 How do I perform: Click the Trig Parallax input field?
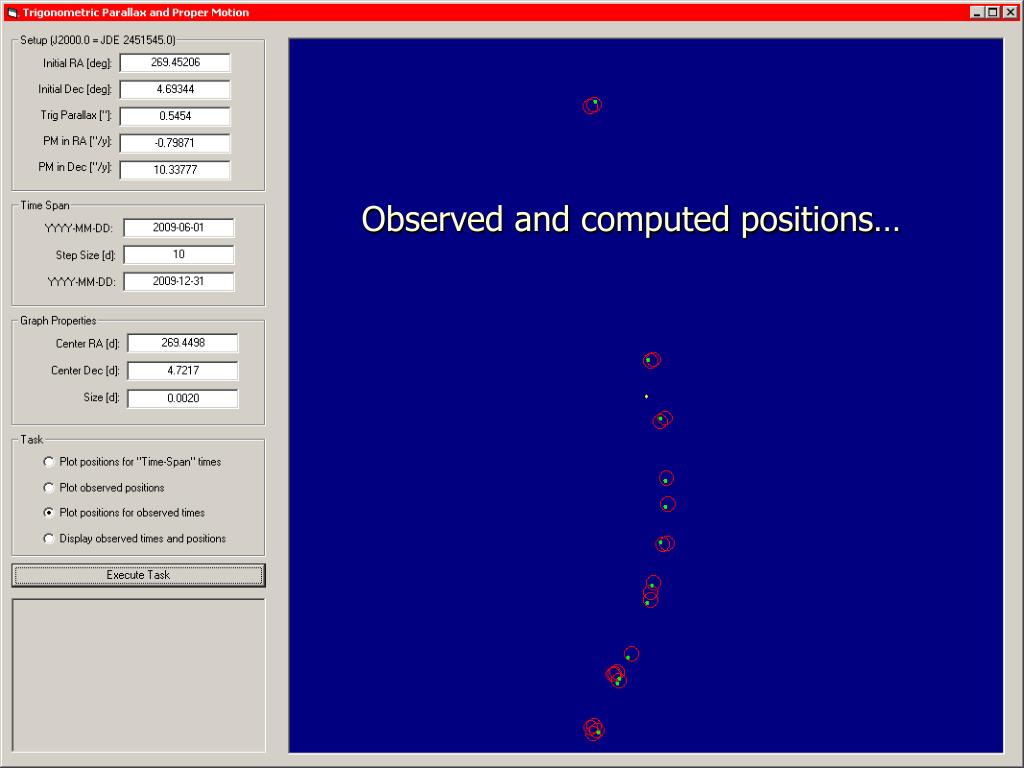[x=175, y=116]
